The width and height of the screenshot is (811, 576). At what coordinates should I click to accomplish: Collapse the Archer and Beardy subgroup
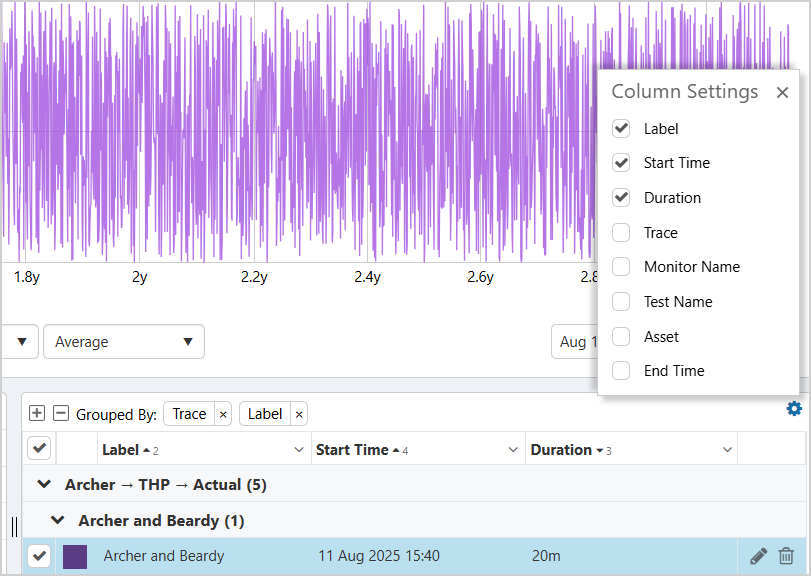click(x=58, y=521)
